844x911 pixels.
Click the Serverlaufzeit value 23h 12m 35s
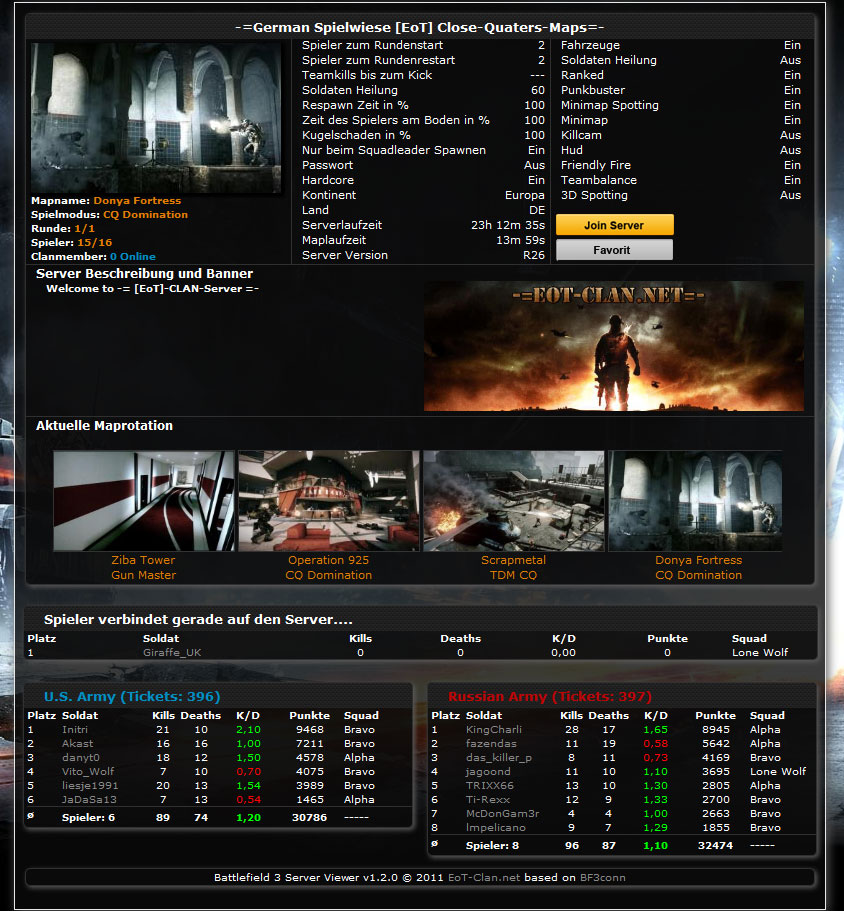tap(508, 225)
